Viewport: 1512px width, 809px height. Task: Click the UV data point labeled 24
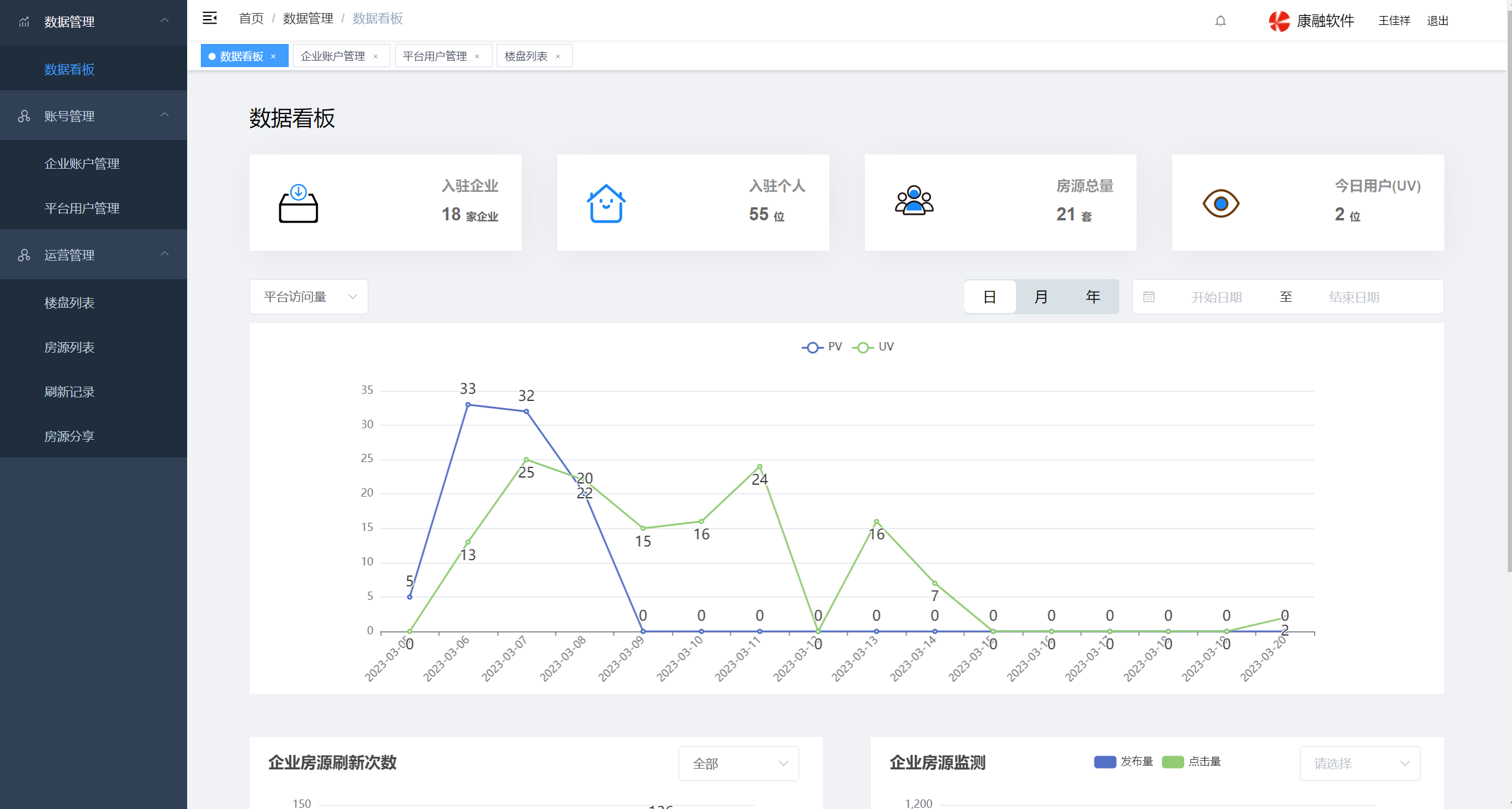(x=759, y=466)
